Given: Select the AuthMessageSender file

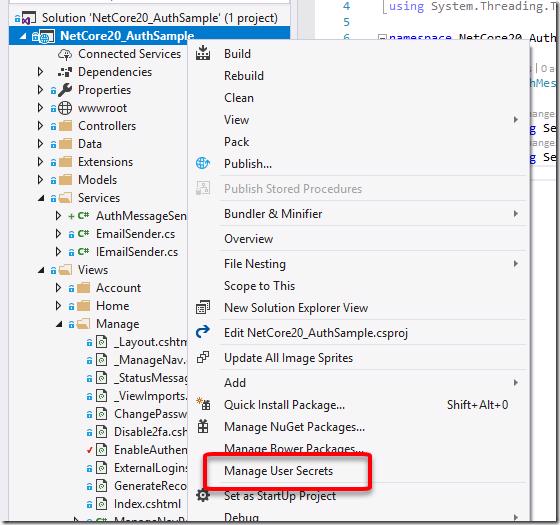Looking at the screenshot, I should [141, 216].
